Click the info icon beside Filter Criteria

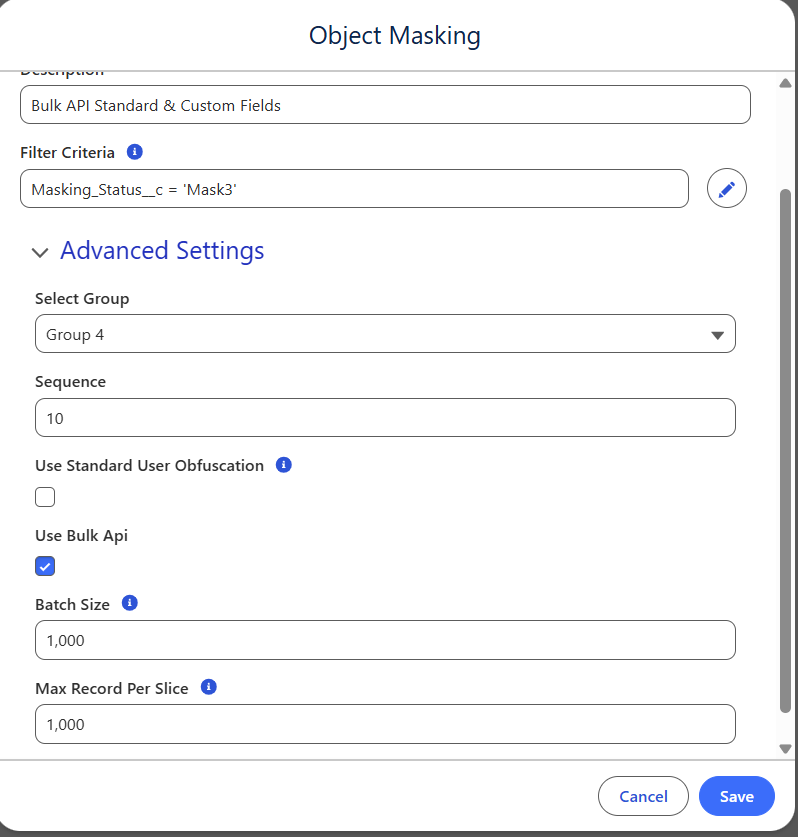pos(135,152)
